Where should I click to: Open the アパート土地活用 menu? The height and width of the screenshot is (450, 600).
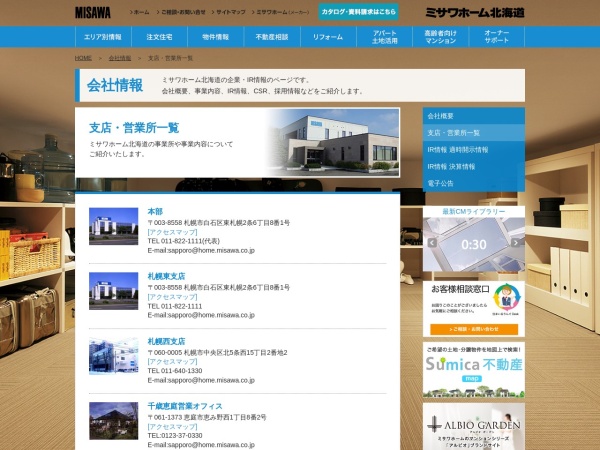pos(385,37)
